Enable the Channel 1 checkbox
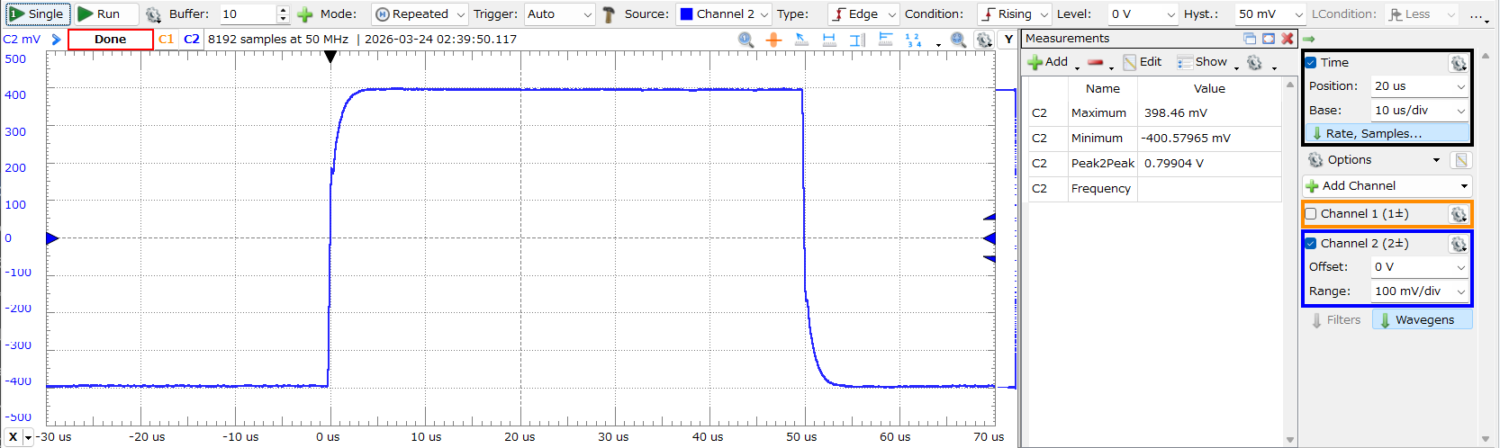This screenshot has height=448, width=1500. tap(1310, 214)
